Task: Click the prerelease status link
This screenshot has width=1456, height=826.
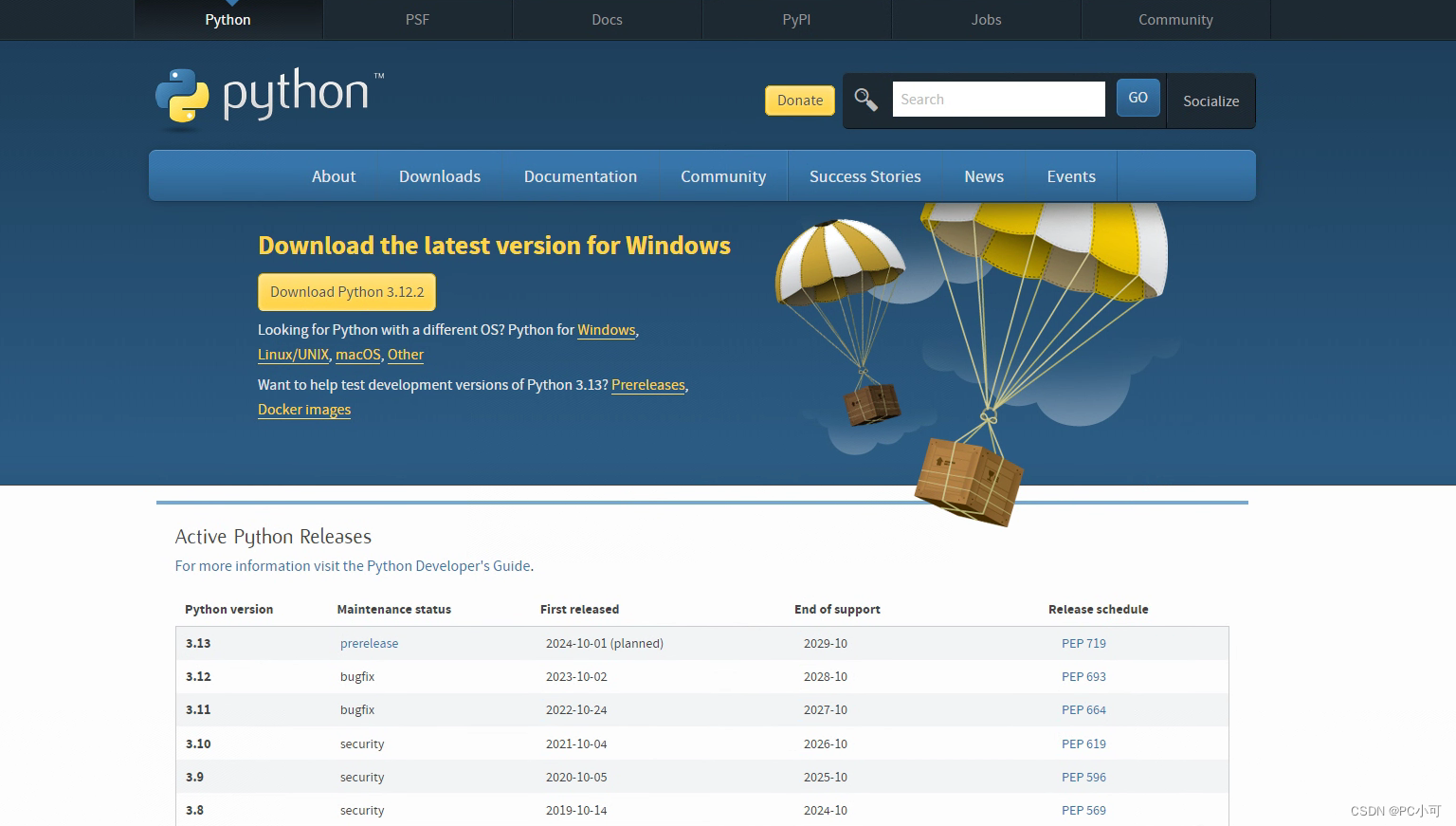Action: pyautogui.click(x=369, y=643)
